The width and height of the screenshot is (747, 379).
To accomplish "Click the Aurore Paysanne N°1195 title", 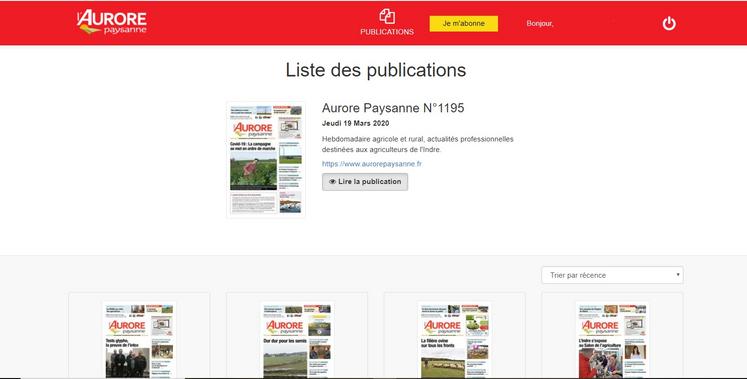I will pyautogui.click(x=393, y=108).
